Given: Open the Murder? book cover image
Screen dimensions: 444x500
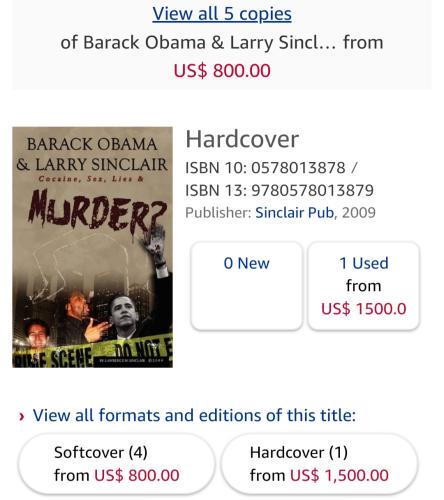Looking at the screenshot, I should [92, 247].
